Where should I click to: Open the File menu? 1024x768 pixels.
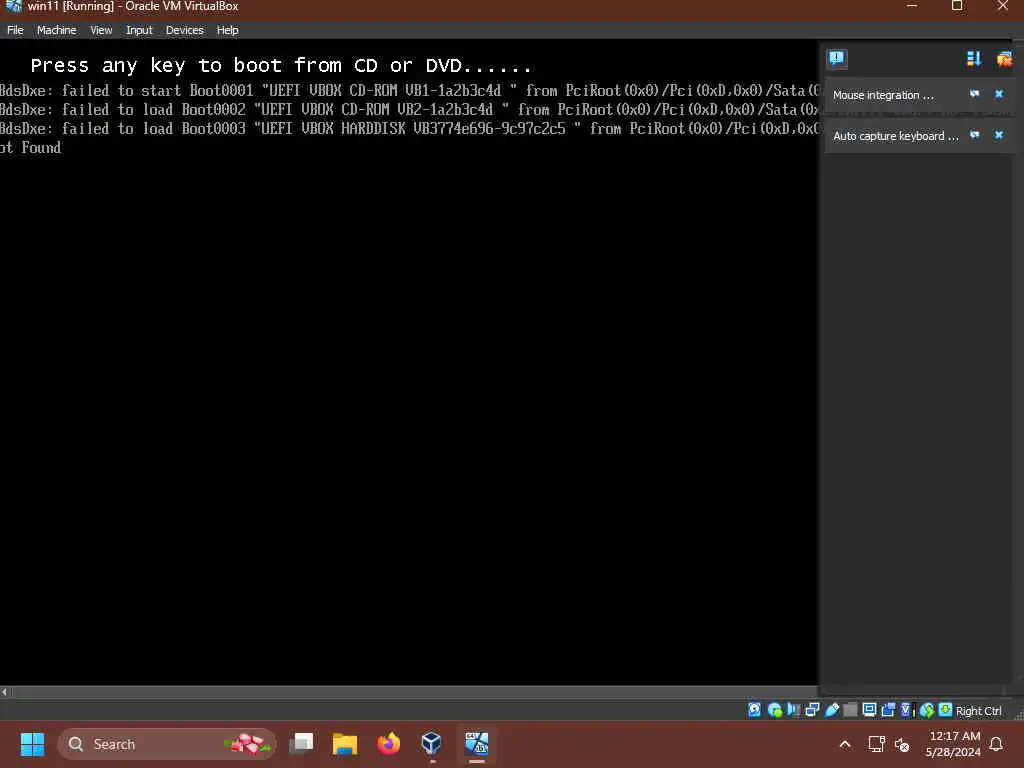tap(15, 30)
